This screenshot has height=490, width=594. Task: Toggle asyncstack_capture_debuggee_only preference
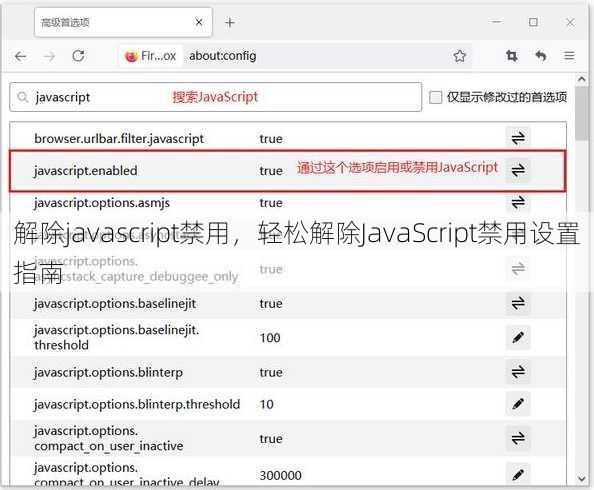(518, 269)
